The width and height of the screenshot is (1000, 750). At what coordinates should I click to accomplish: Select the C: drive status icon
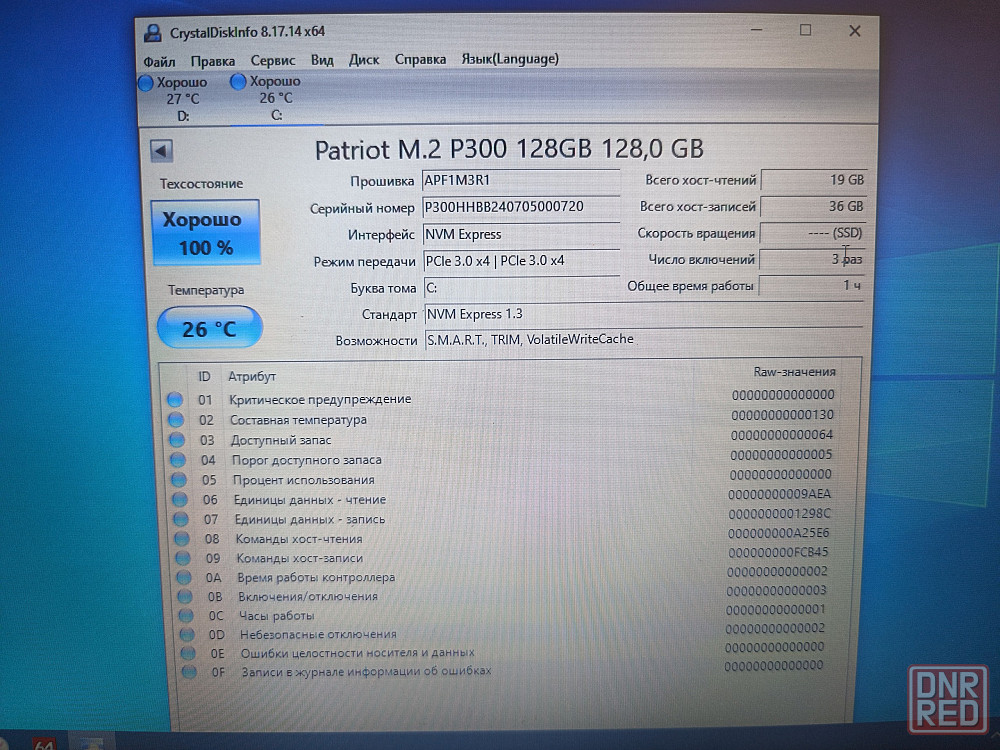(239, 81)
